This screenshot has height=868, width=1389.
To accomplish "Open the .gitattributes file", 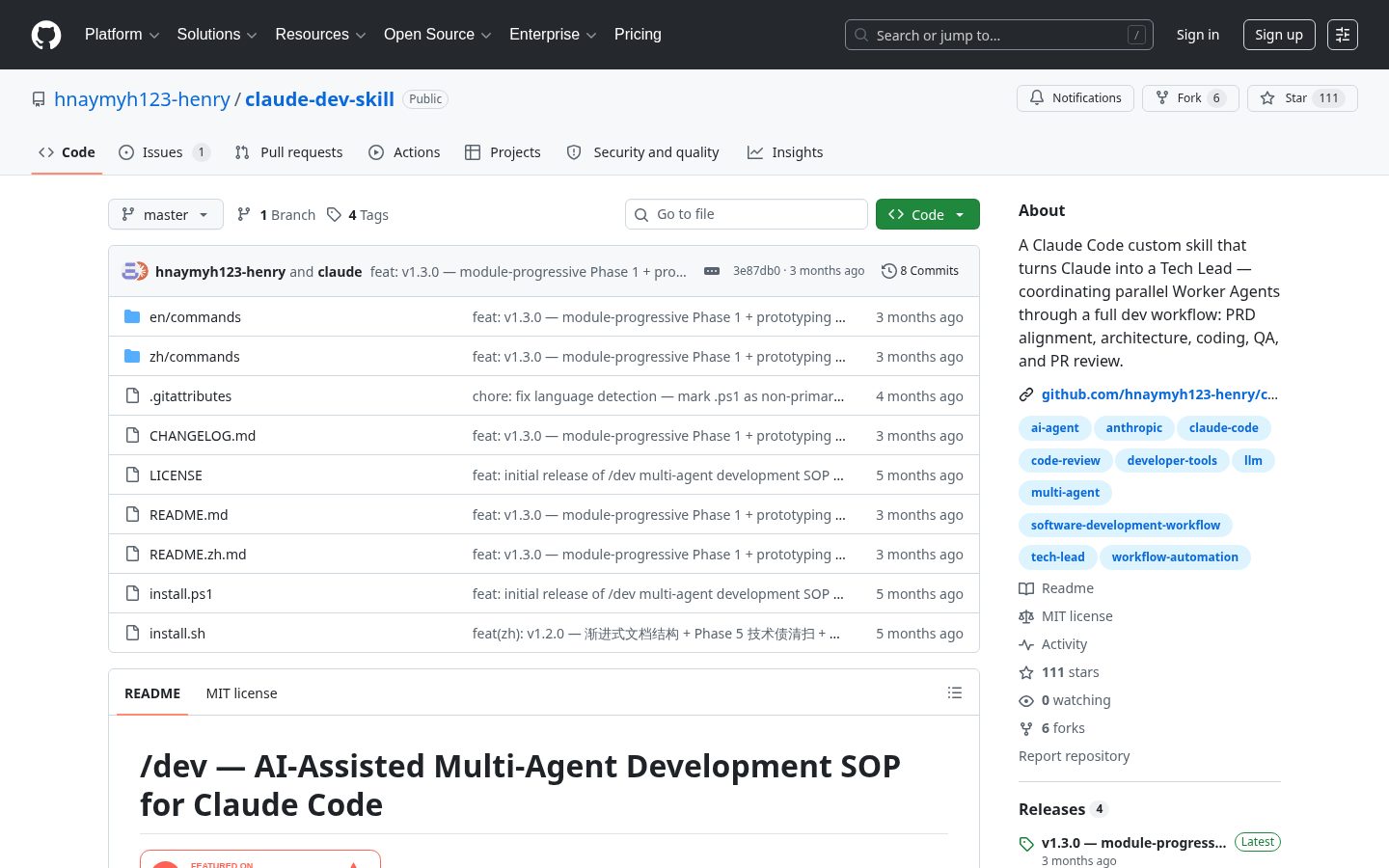I will 190,396.
